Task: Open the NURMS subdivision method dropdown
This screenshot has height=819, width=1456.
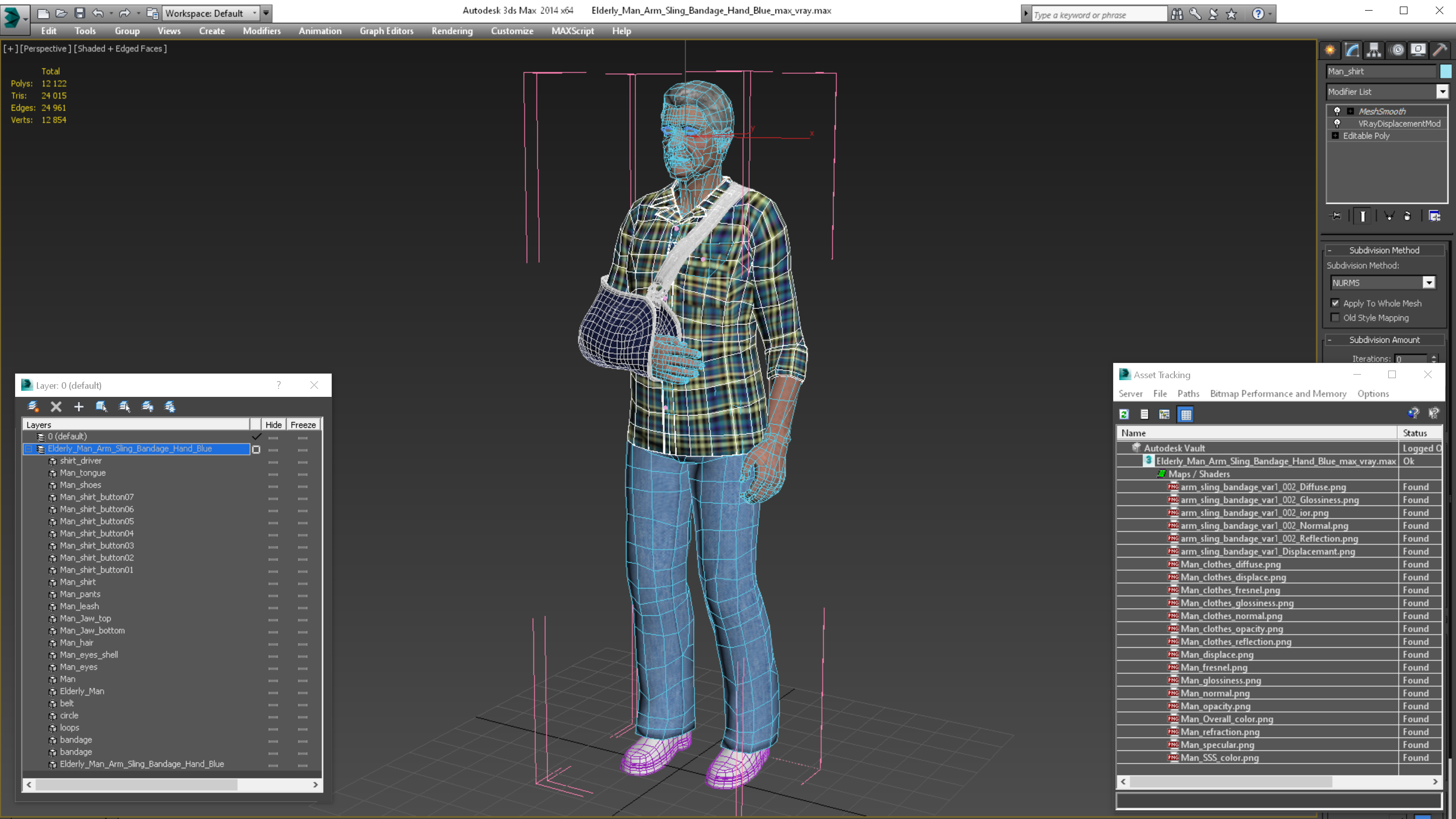Action: point(1428,283)
